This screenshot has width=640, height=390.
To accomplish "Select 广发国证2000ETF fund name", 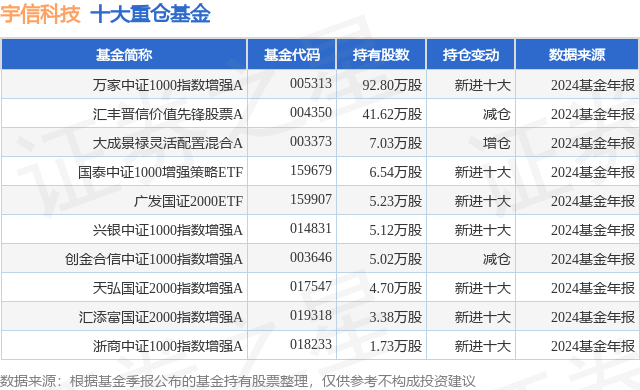I will point(189,201).
